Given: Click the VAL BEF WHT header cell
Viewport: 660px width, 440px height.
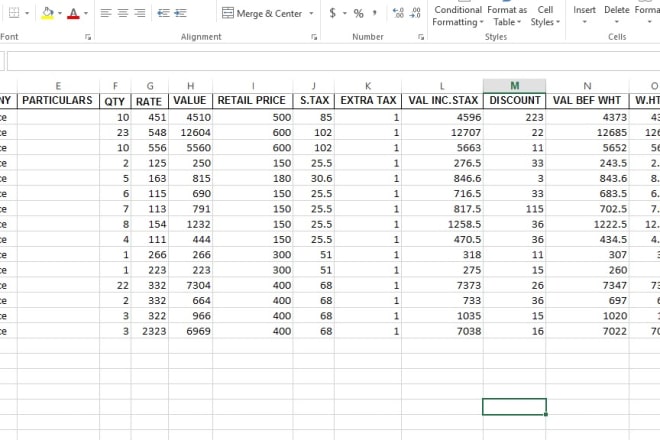Looking at the screenshot, I should point(587,101).
